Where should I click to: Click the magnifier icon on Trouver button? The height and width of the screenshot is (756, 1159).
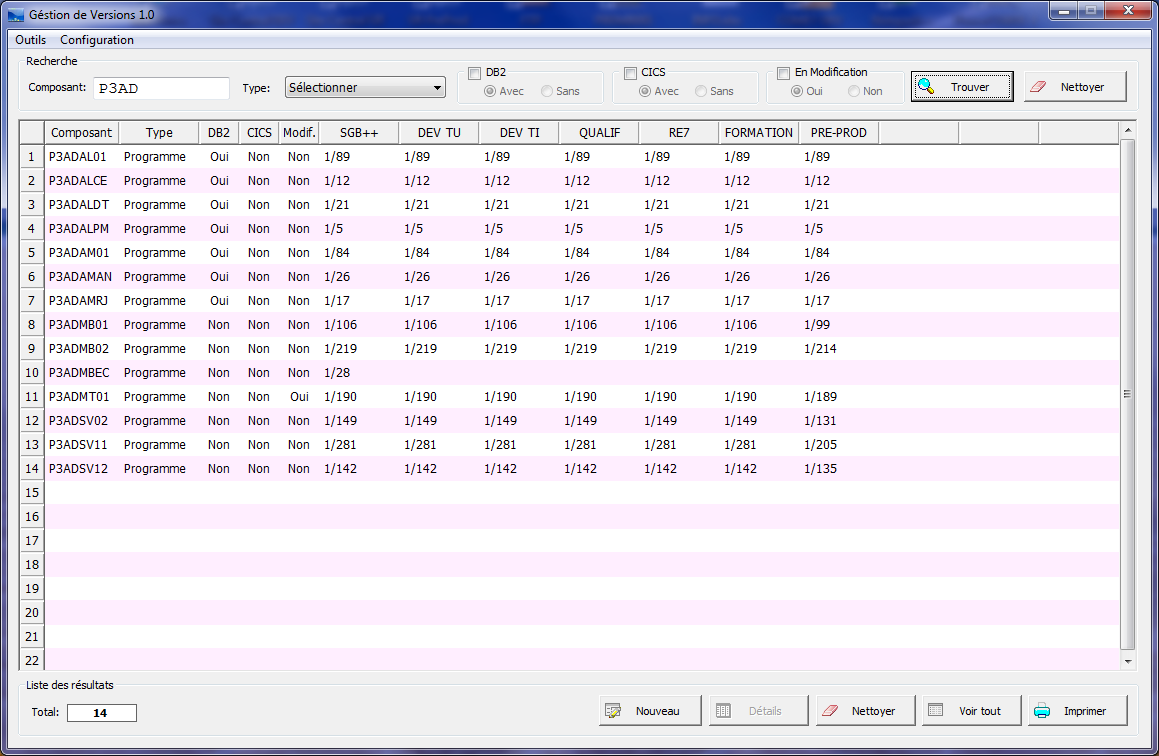925,86
